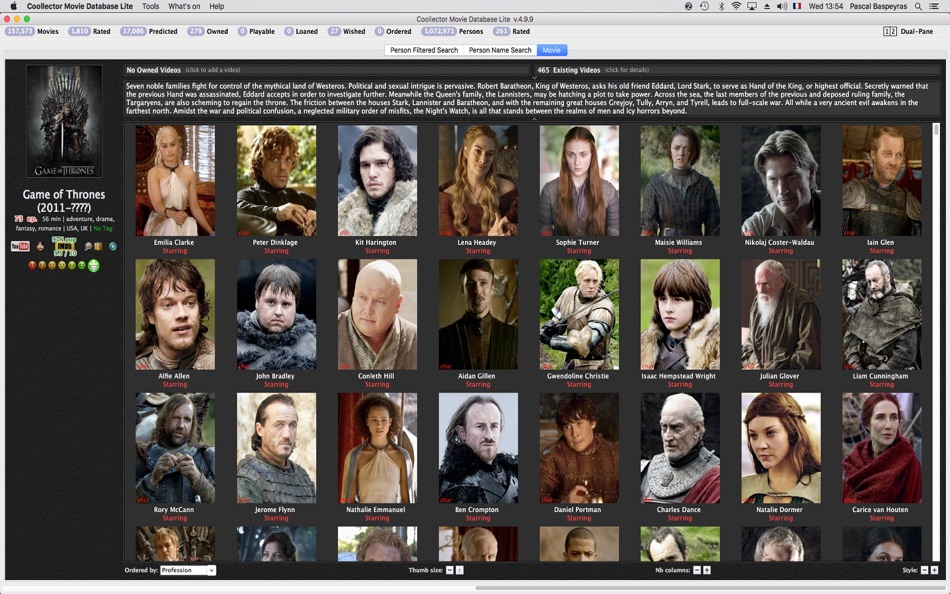The height and width of the screenshot is (594, 950).
Task: Open the What's on menu
Action: coord(184,6)
